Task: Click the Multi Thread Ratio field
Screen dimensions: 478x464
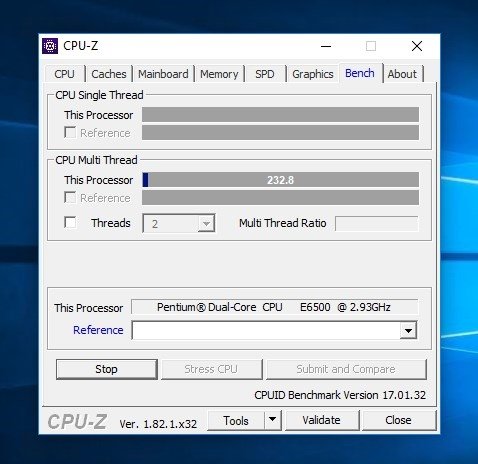Action: coord(376,223)
